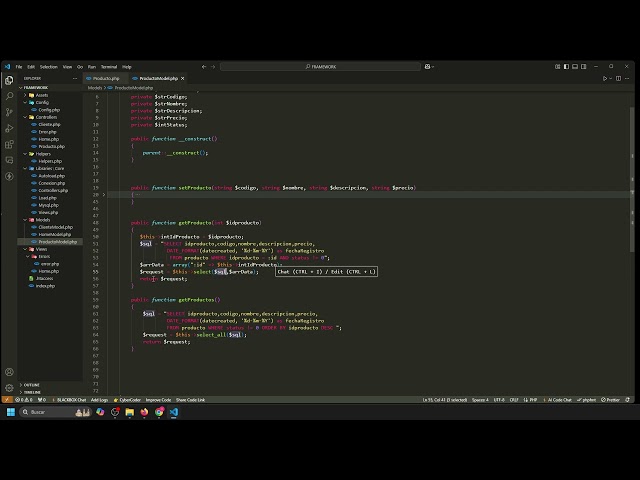Open the Terminal menu

[109, 67]
